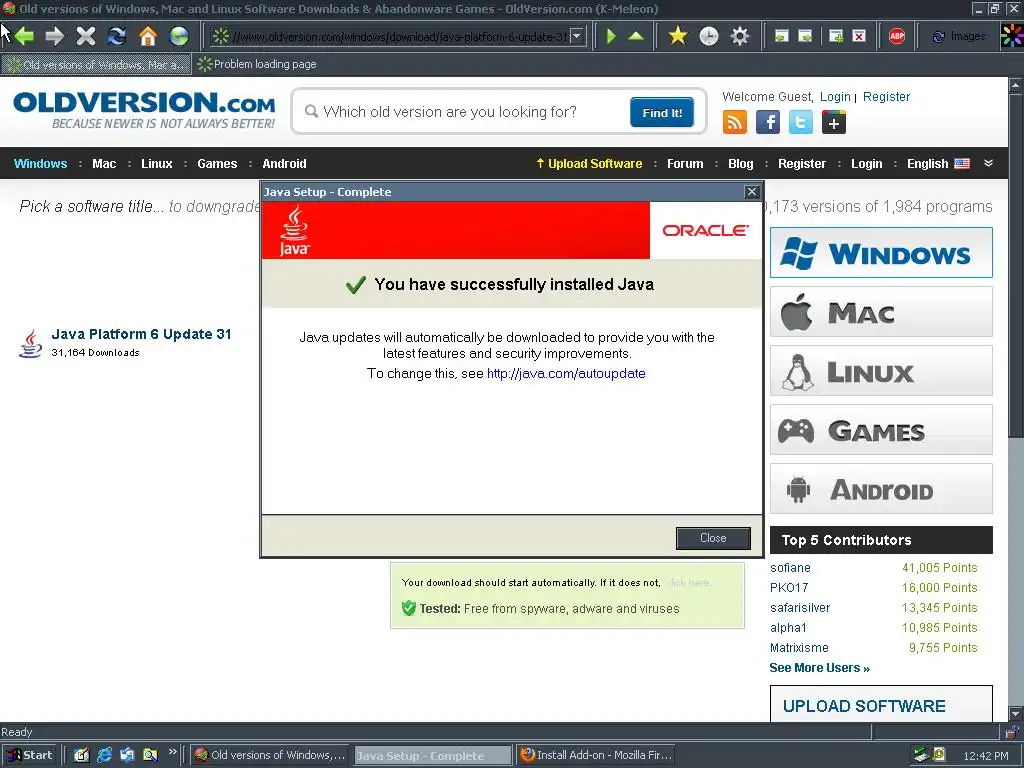
Task: Open the Windows category banner in sidebar
Action: (881, 253)
